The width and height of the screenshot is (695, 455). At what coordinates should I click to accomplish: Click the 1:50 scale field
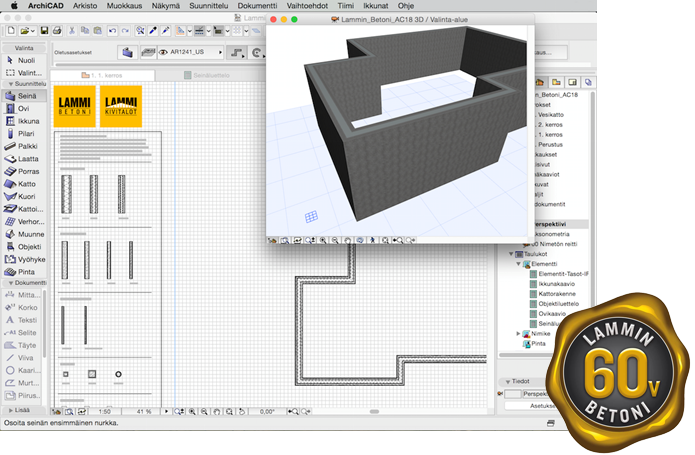105,412
